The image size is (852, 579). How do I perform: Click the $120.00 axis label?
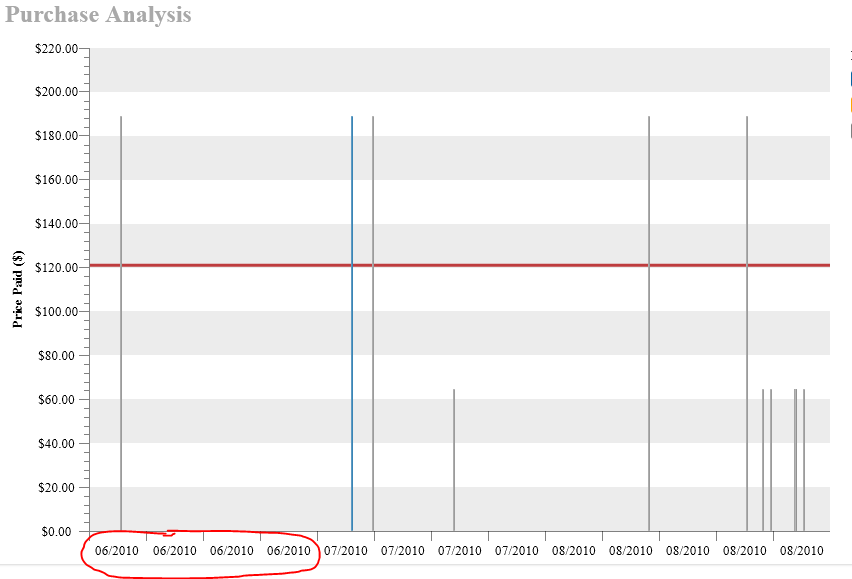(x=57, y=268)
